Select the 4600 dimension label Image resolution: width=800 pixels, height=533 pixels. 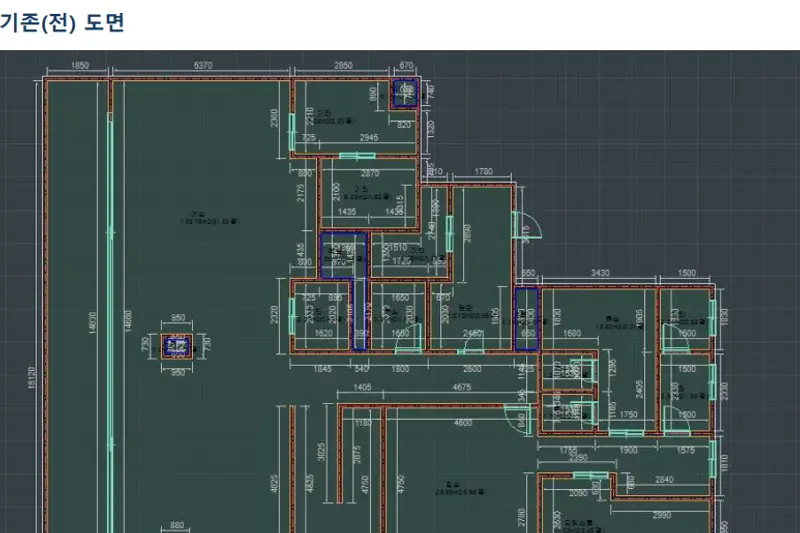[x=463, y=423]
